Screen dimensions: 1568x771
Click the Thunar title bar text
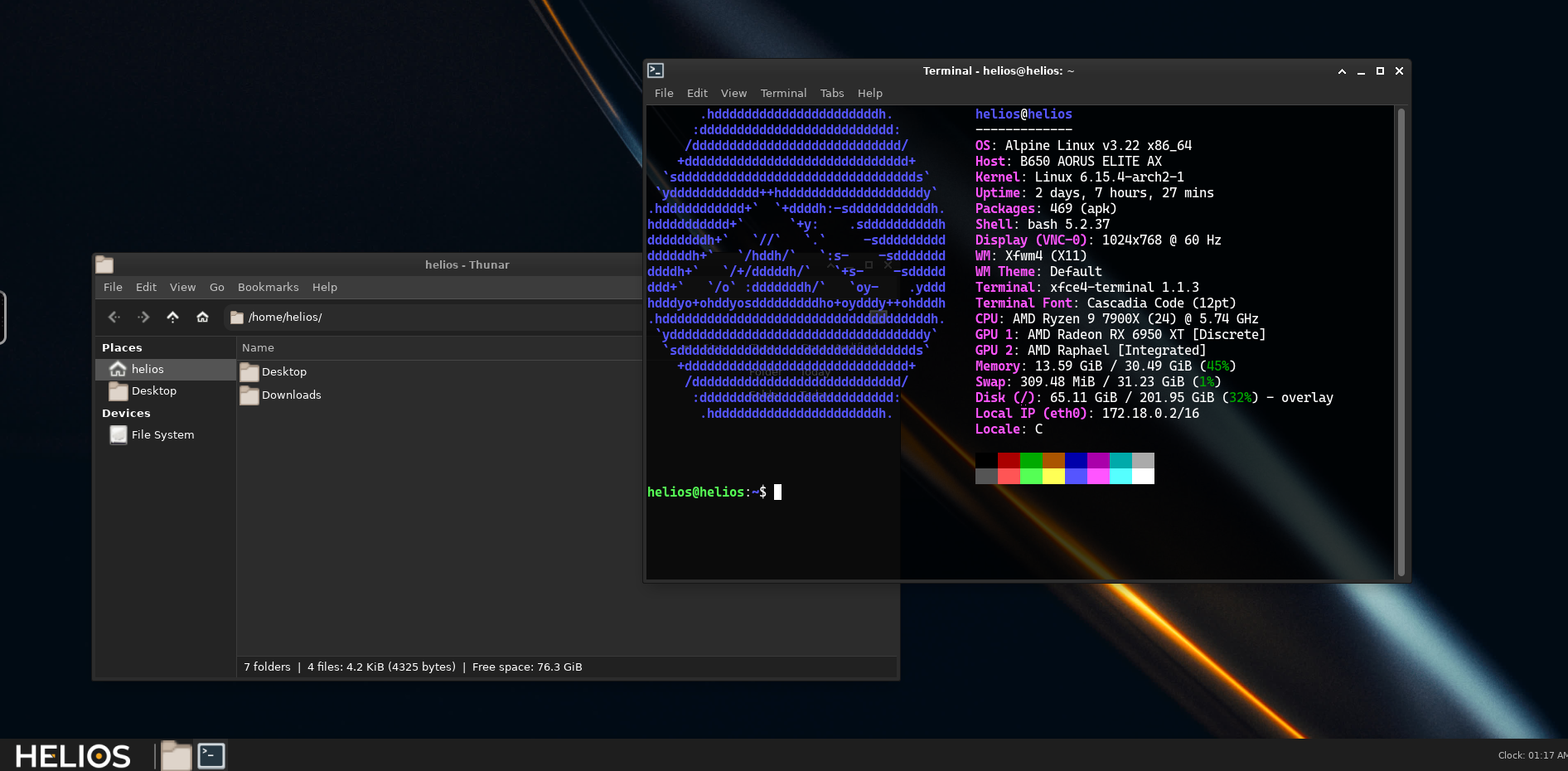pyautogui.click(x=467, y=264)
